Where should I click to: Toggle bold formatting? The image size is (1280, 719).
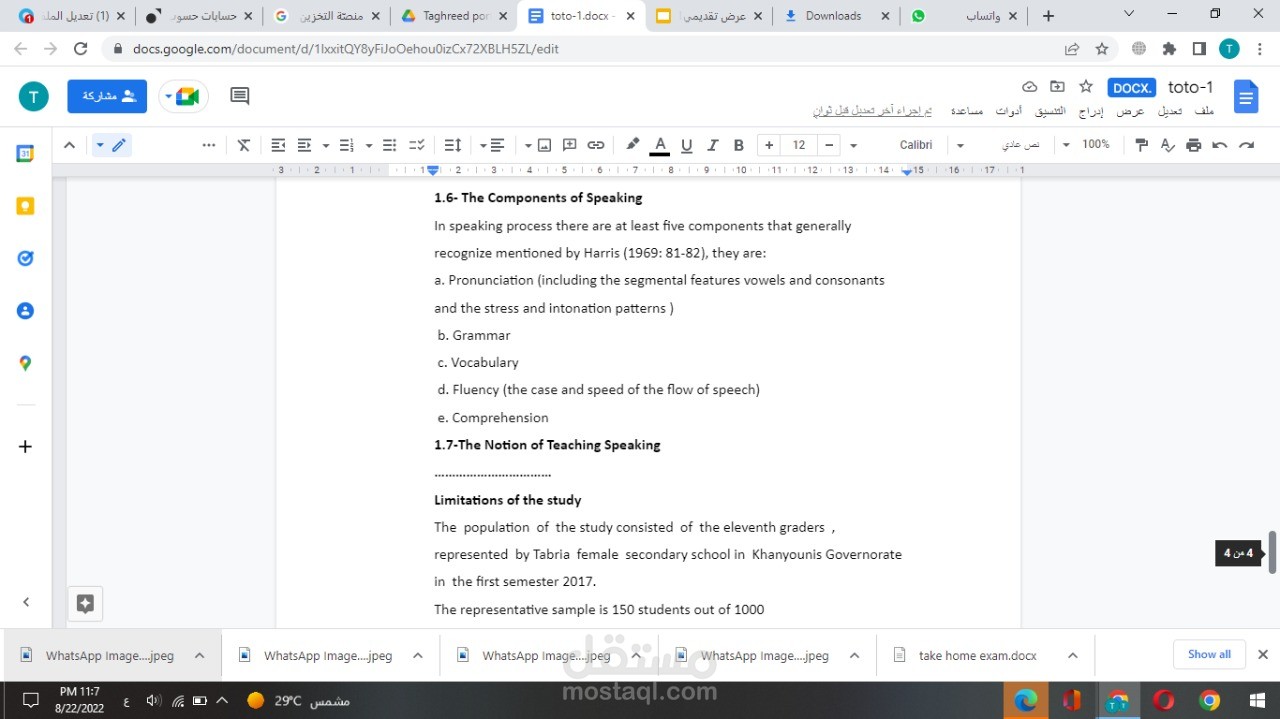pyautogui.click(x=739, y=145)
